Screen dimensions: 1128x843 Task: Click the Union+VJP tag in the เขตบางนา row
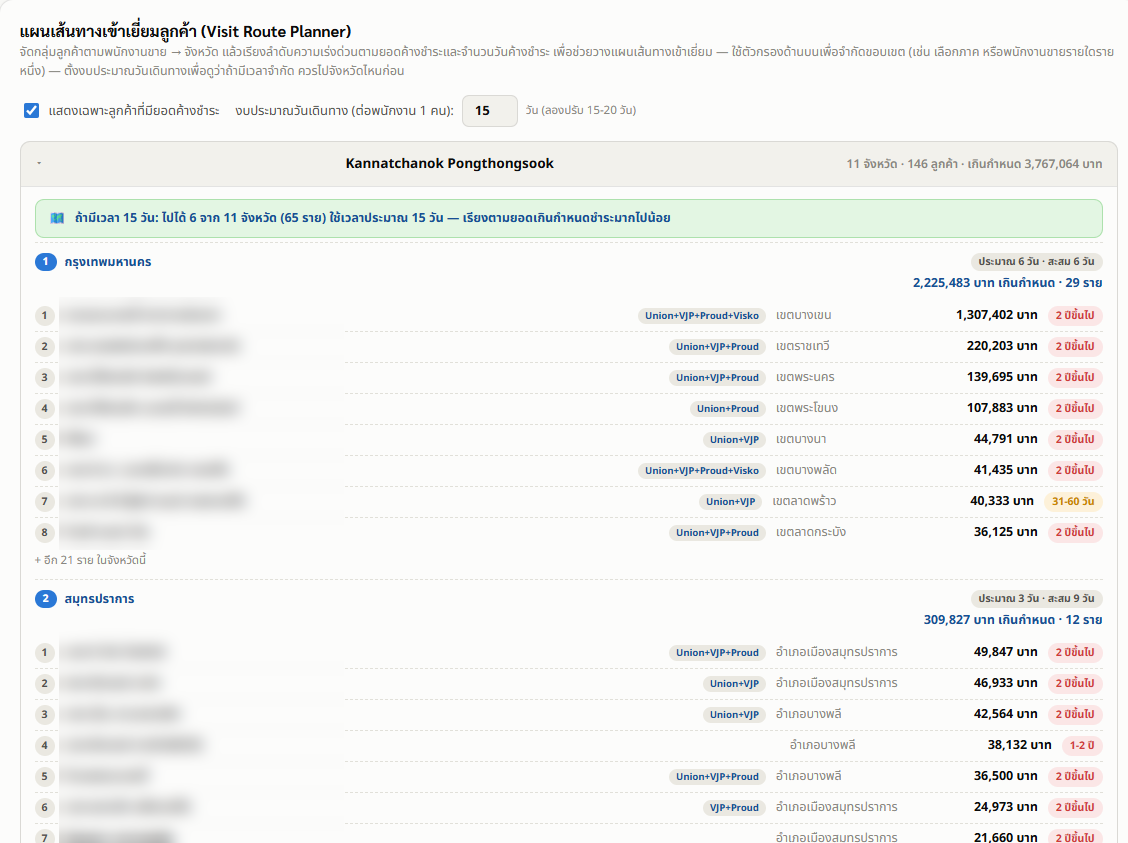tap(734, 439)
